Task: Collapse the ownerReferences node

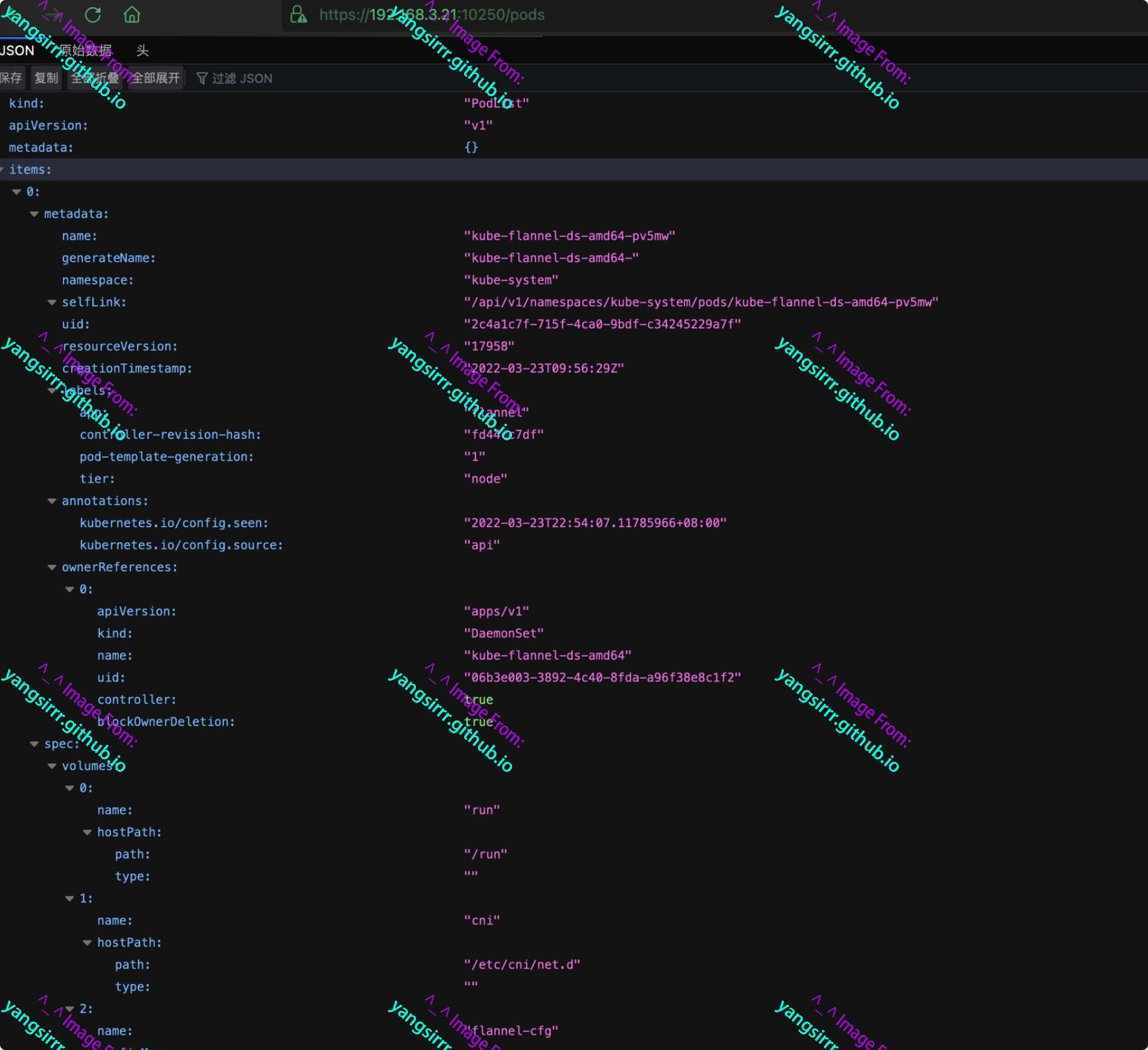Action: (x=52, y=568)
